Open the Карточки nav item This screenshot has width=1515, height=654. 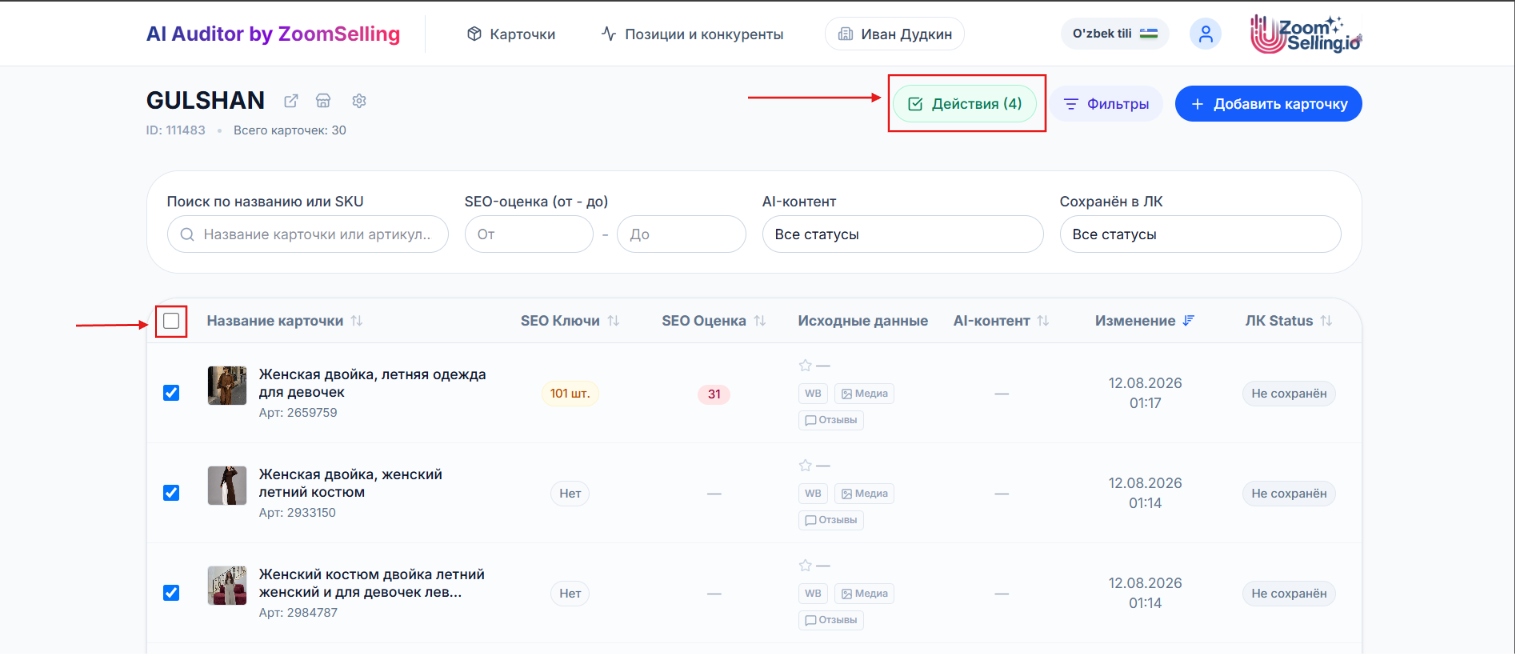tap(511, 34)
